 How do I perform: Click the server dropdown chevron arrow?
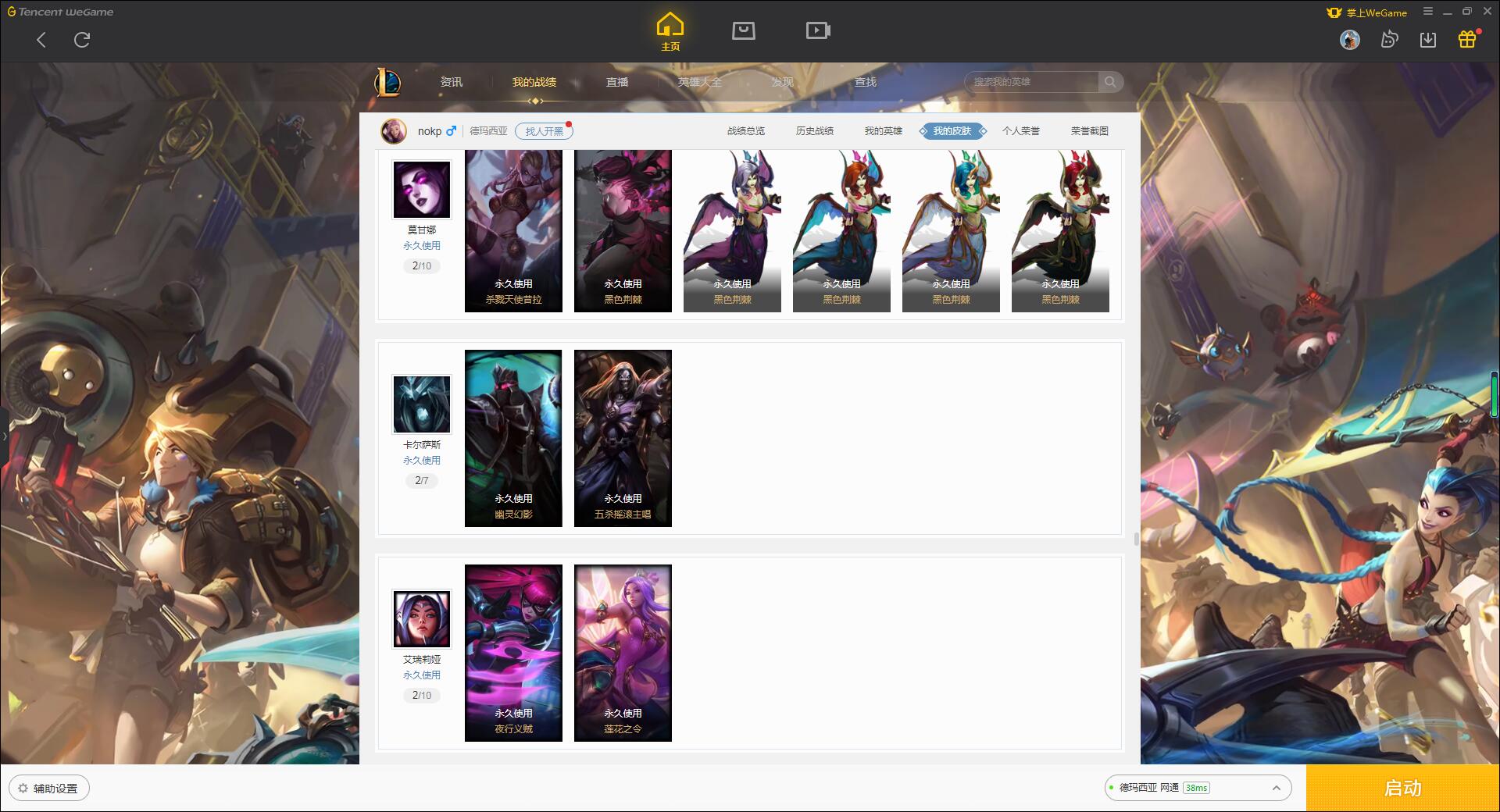[1277, 788]
